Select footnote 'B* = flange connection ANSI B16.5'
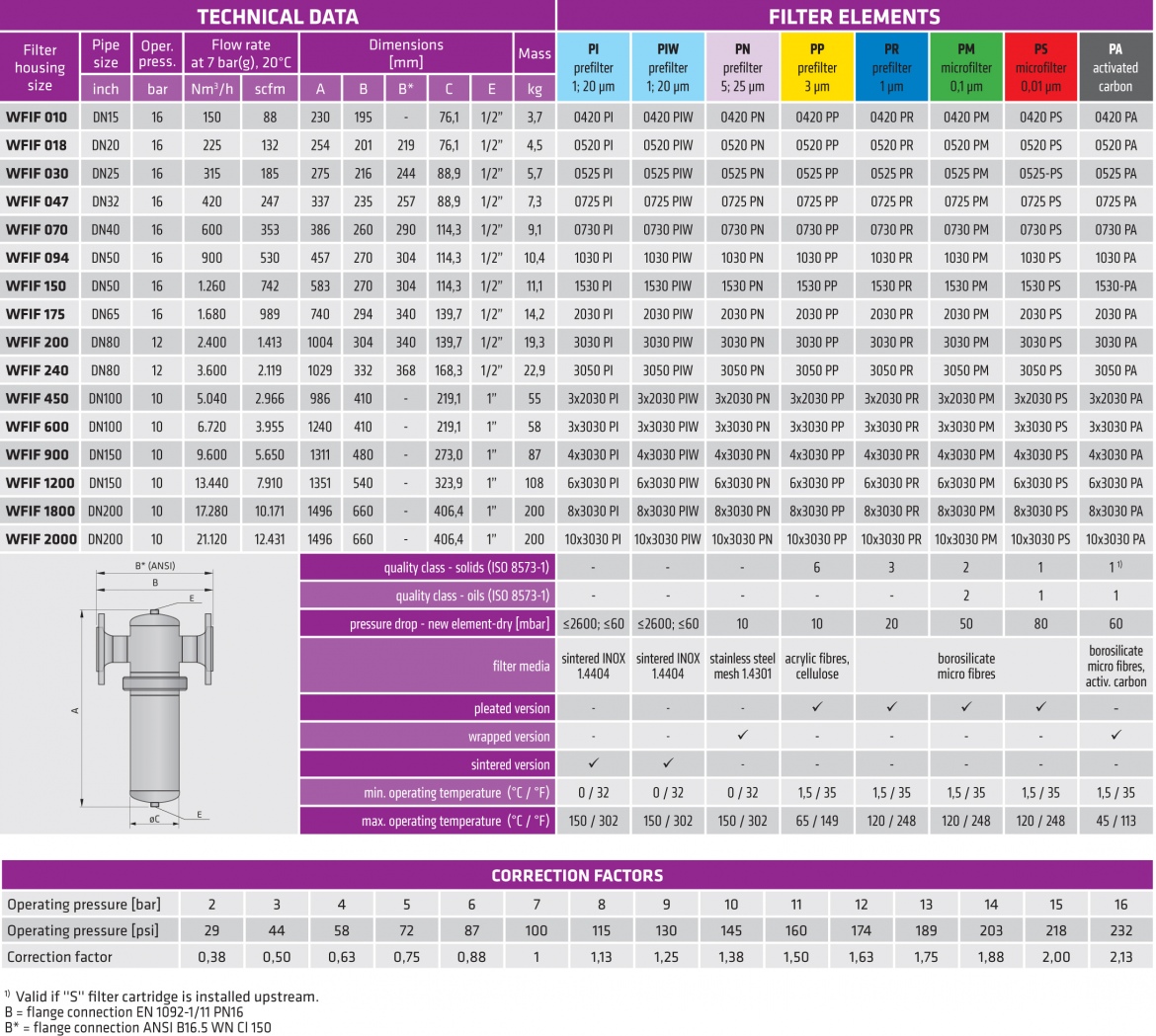The image size is (1156, 1036). (138, 1027)
